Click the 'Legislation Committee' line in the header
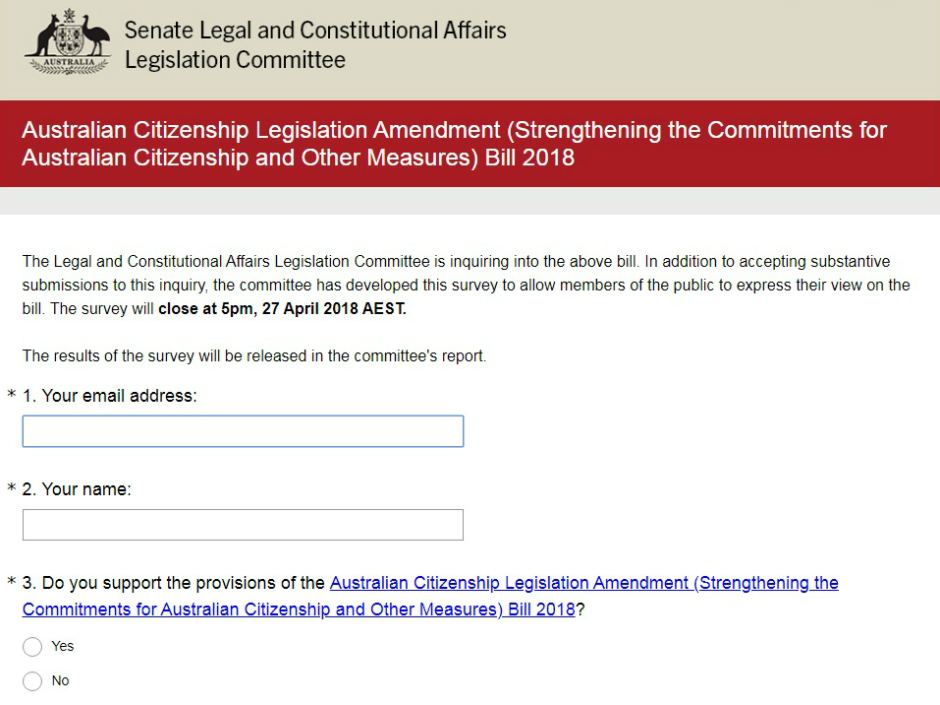Screen dimensions: 940x705 (x=235, y=60)
